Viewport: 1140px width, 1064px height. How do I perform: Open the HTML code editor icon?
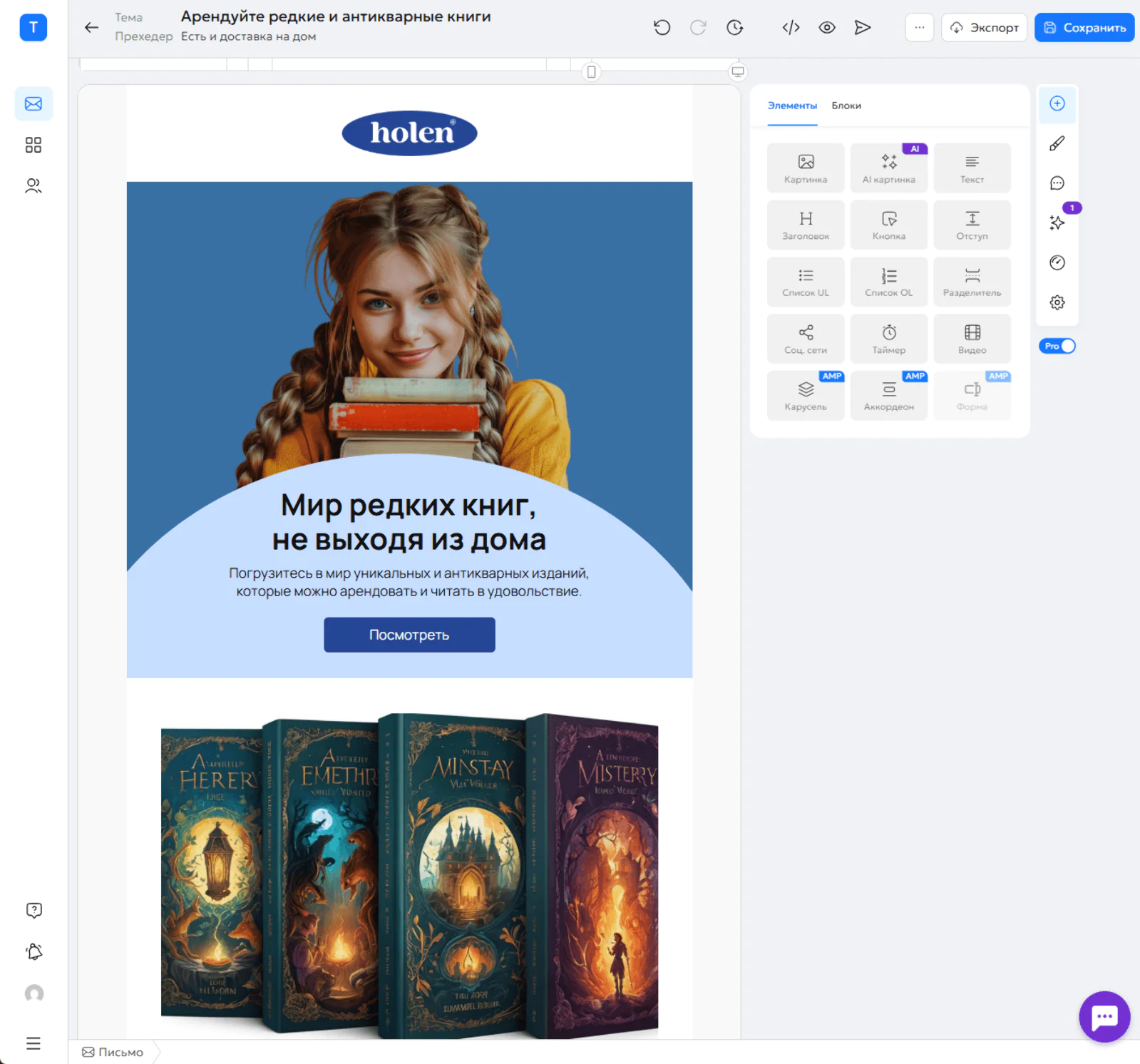click(x=791, y=28)
